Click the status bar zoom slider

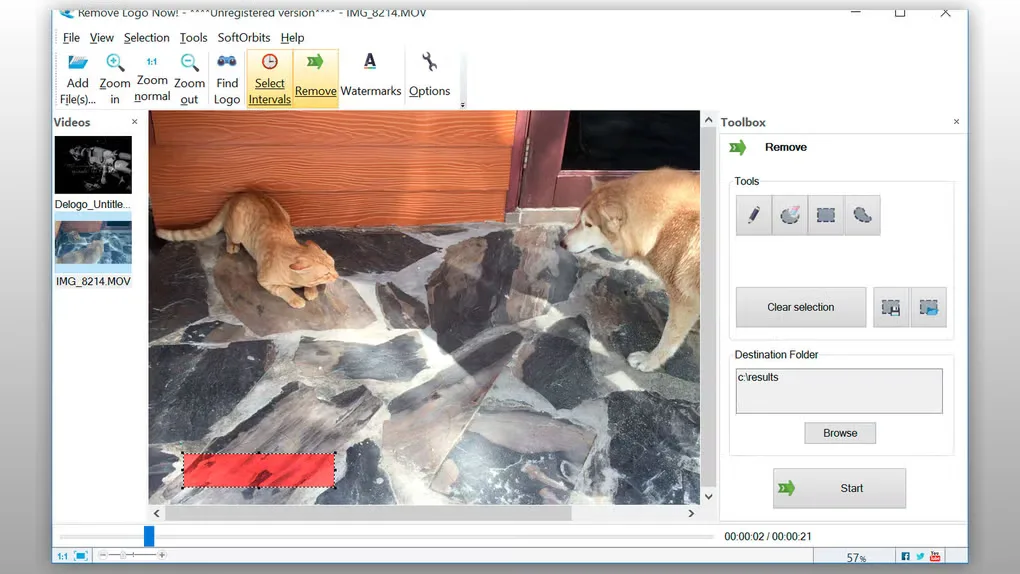pos(122,555)
